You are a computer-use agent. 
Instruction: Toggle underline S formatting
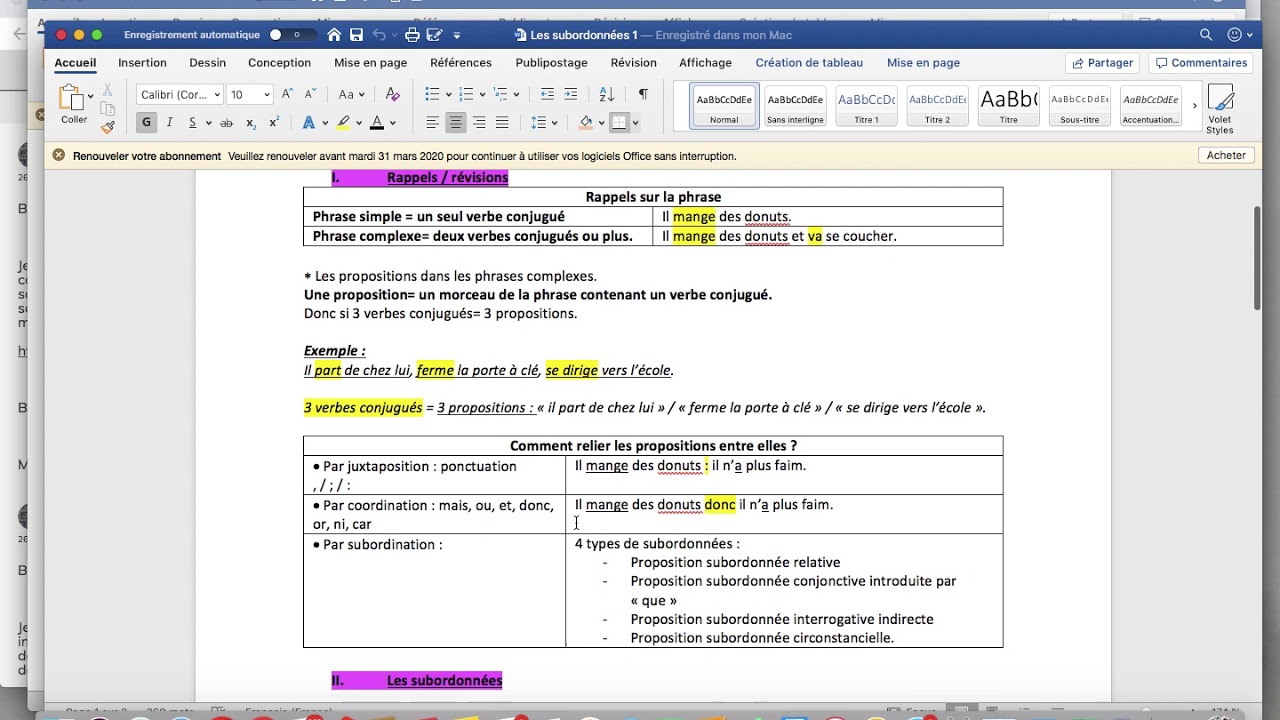click(x=192, y=123)
